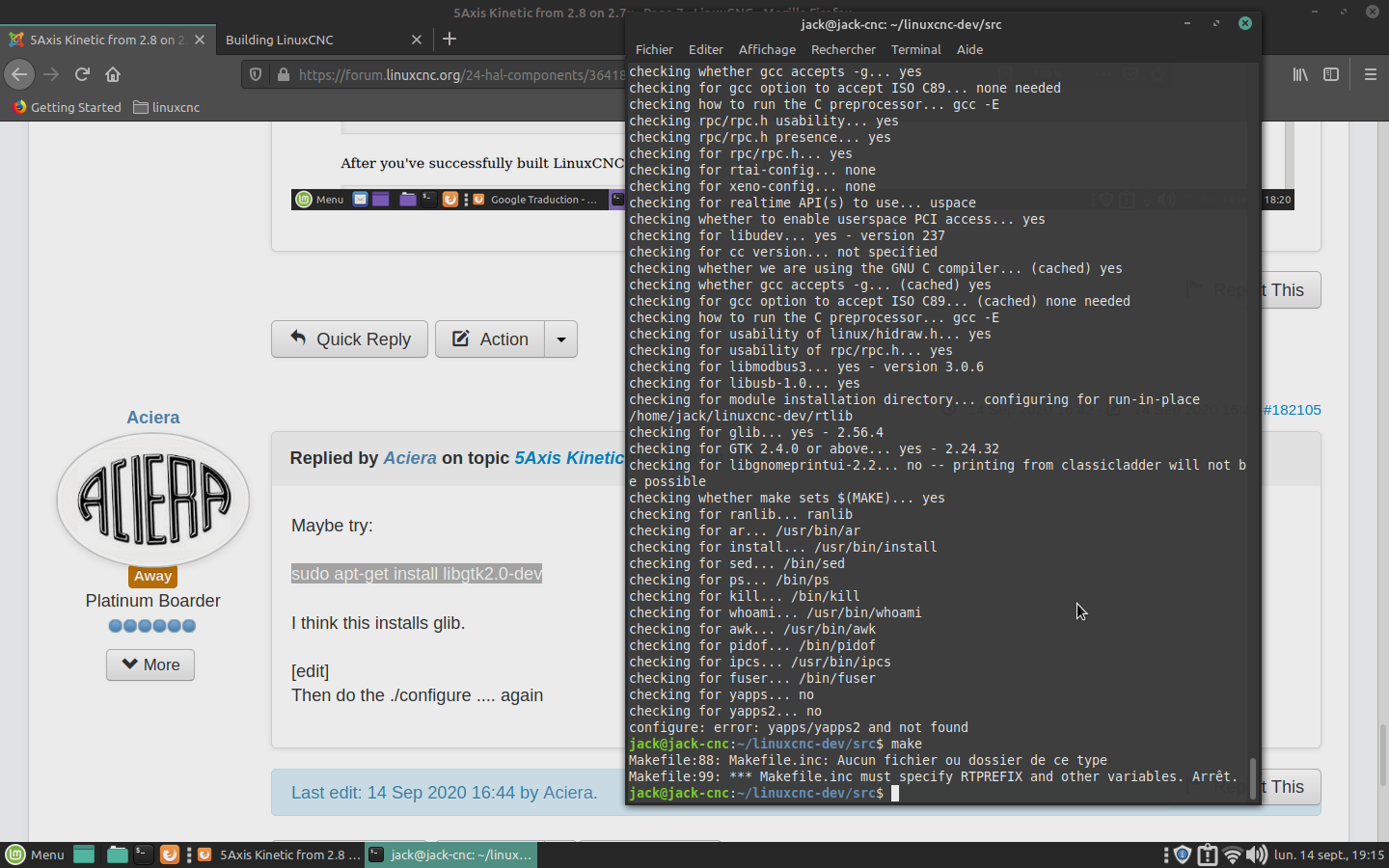1389x868 pixels.
Task: Open Aciera username link above avatar
Action: [x=153, y=418]
